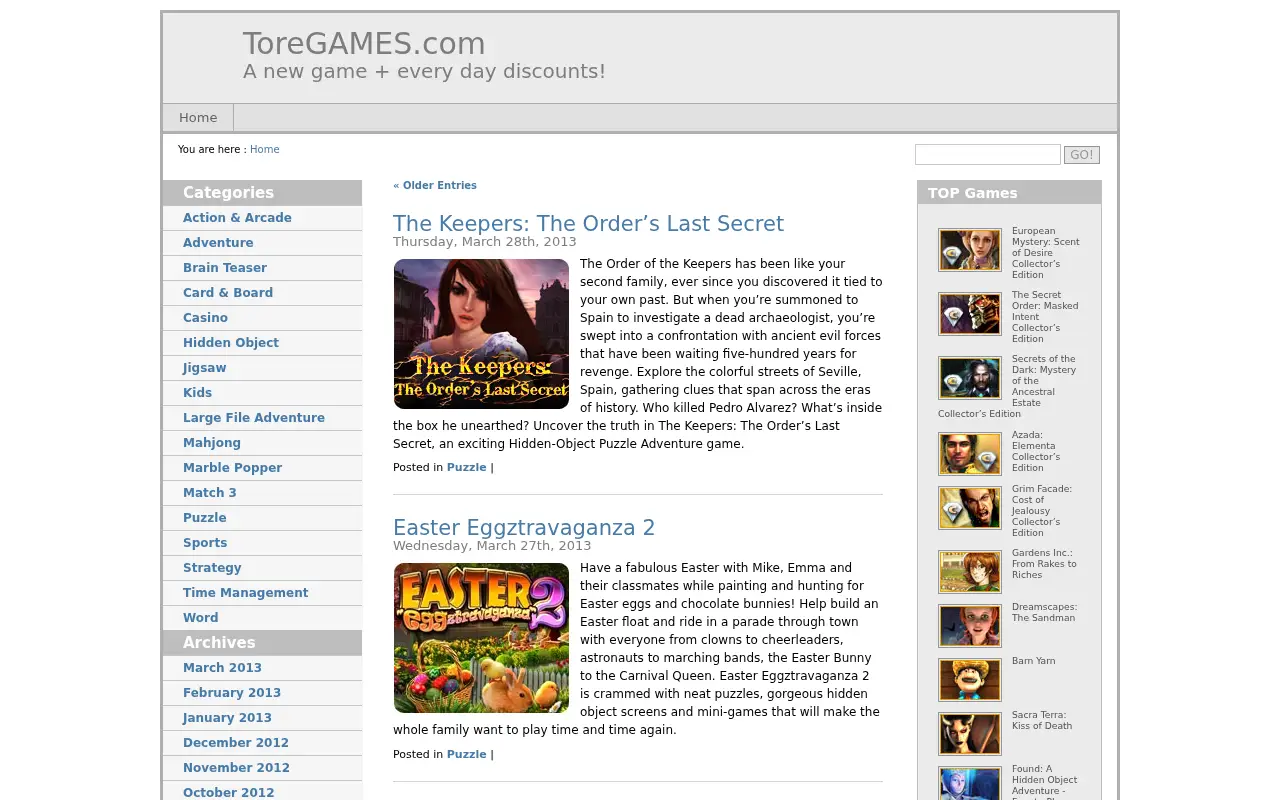Screen dimensions: 1280x800
Task: Open March 2013 archive
Action: [262, 668]
